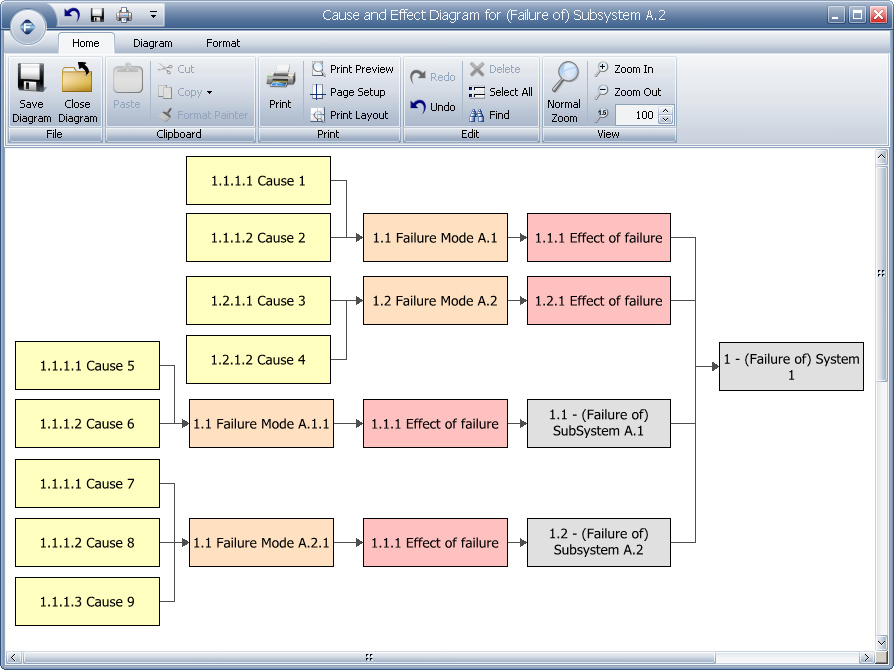
Task: Click Normal Zoom magnifier icon
Action: coord(564,79)
